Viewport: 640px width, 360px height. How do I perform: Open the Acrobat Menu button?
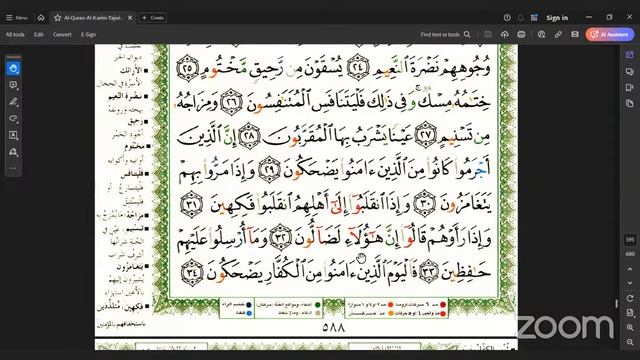16,18
